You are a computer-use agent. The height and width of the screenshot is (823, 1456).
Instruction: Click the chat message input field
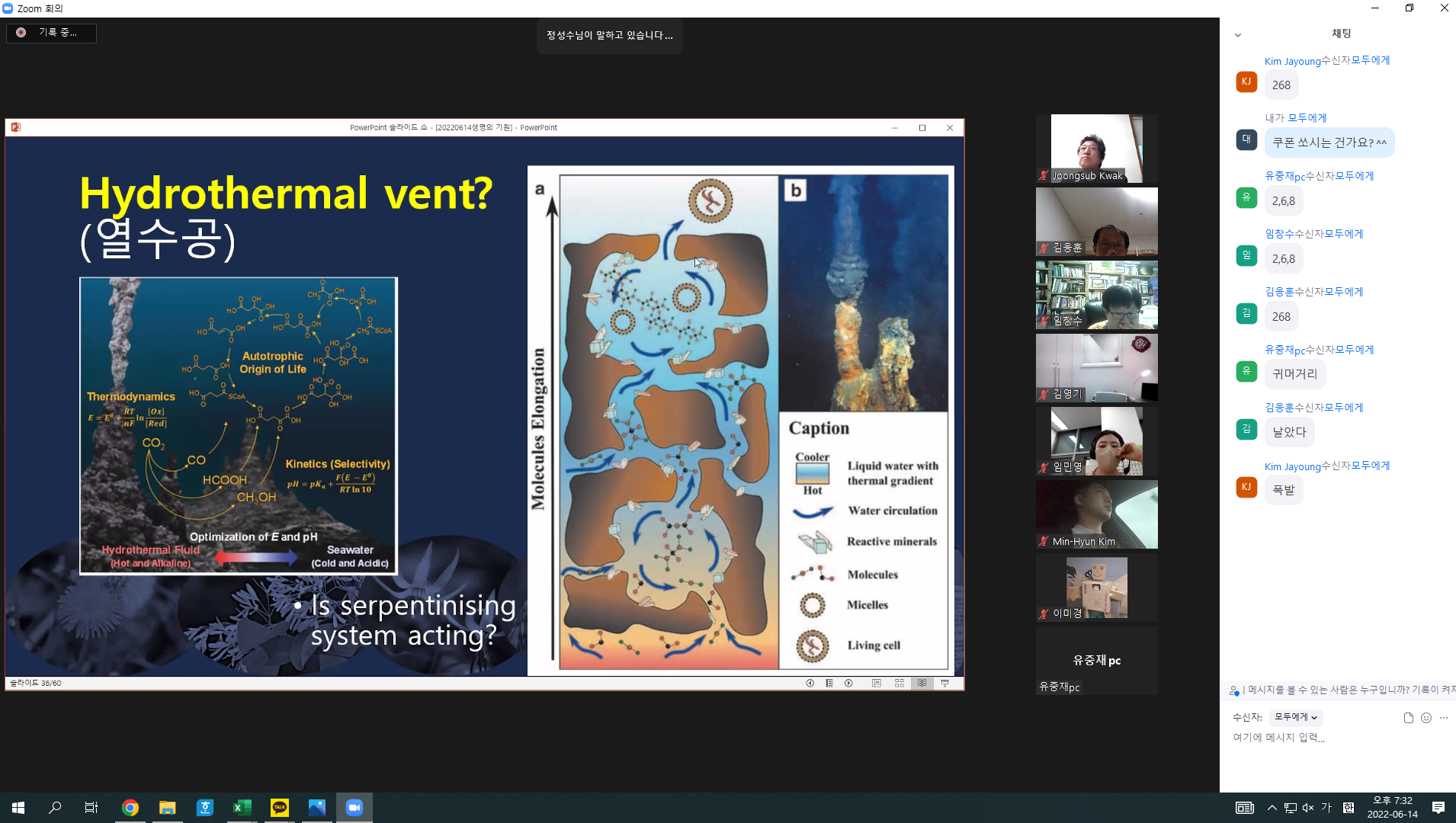point(1338,738)
